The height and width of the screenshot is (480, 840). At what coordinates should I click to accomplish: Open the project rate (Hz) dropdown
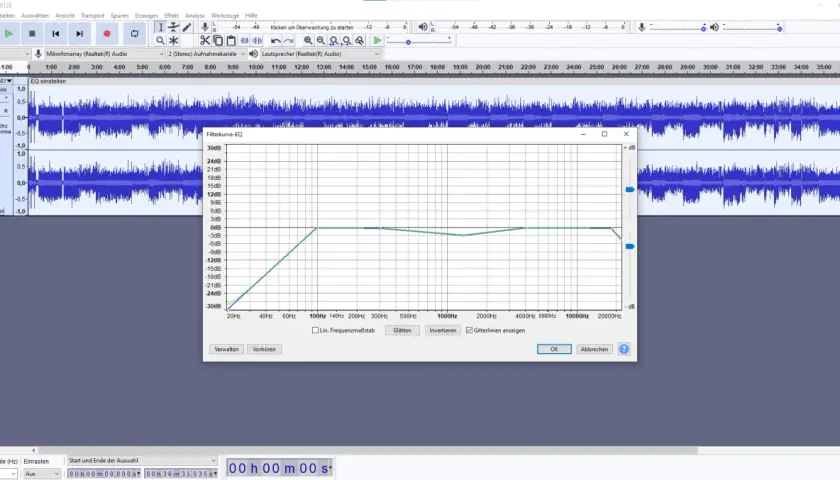click(9, 474)
